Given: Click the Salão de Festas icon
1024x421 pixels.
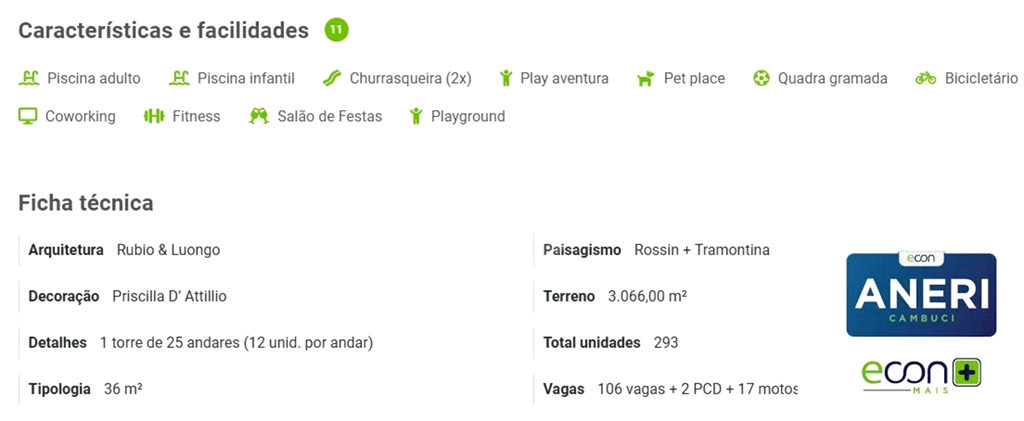Looking at the screenshot, I should coord(259,116).
